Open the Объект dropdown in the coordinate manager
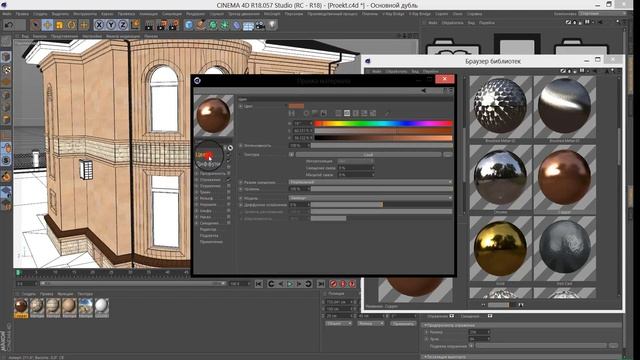The image size is (640, 360). [338, 324]
